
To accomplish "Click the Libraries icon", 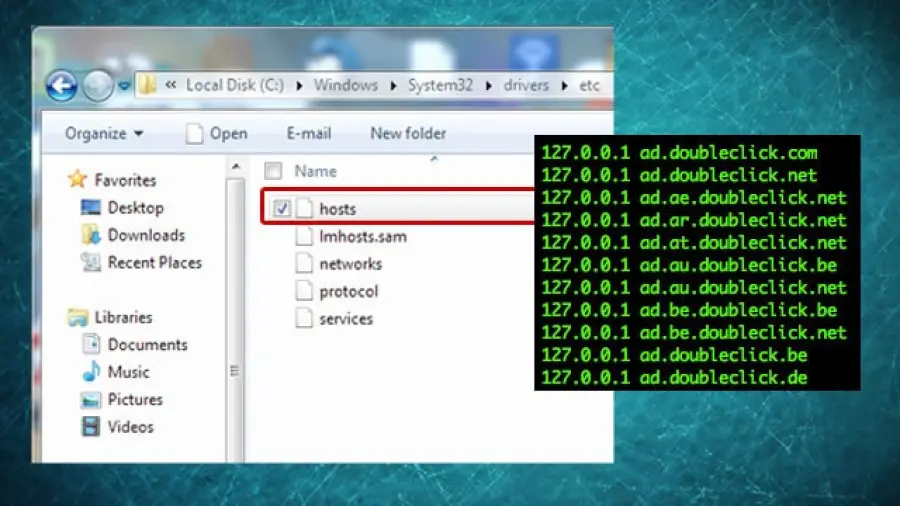I will click(77, 317).
